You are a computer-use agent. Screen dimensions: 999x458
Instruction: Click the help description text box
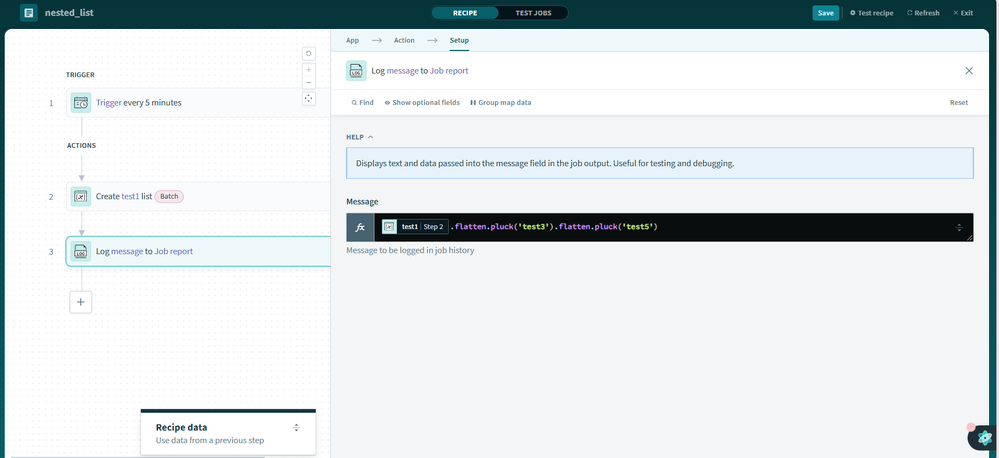(659, 163)
